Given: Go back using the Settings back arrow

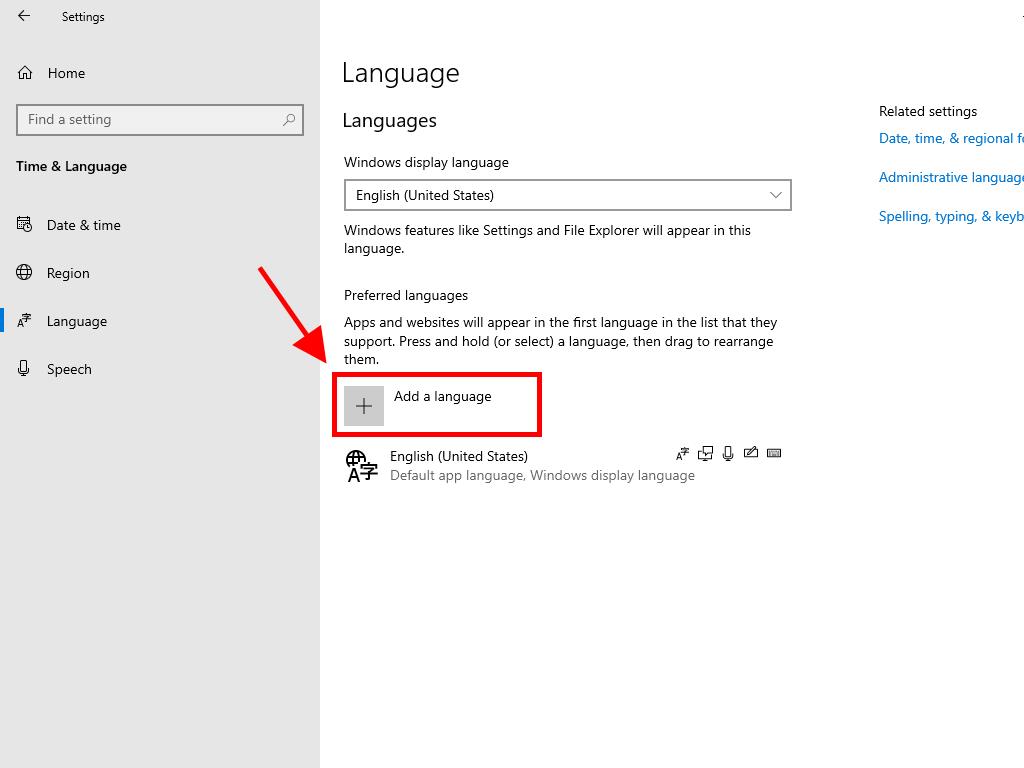Looking at the screenshot, I should pyautogui.click(x=24, y=16).
